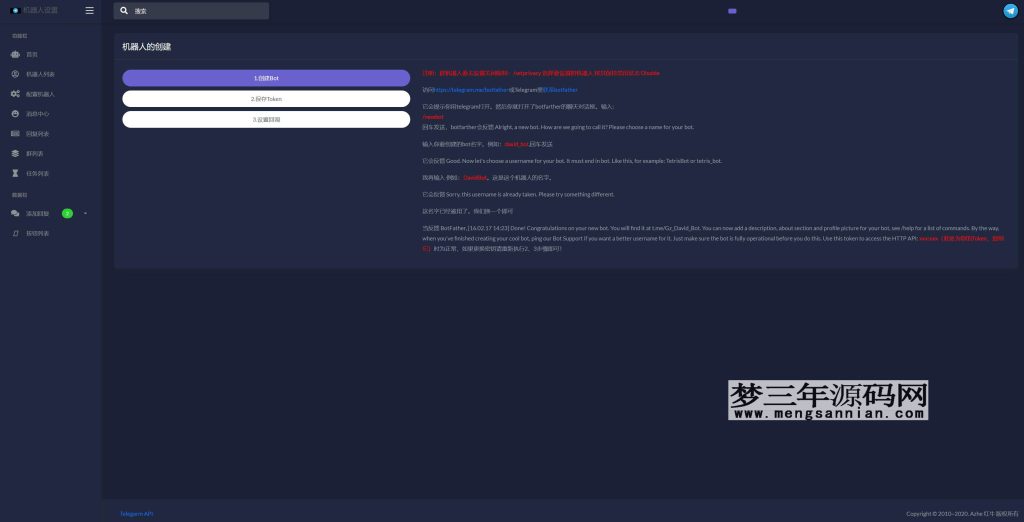Image resolution: width=1024 pixels, height=522 pixels.
Task: Open the layers-stack group list icon
Action: coord(15,153)
